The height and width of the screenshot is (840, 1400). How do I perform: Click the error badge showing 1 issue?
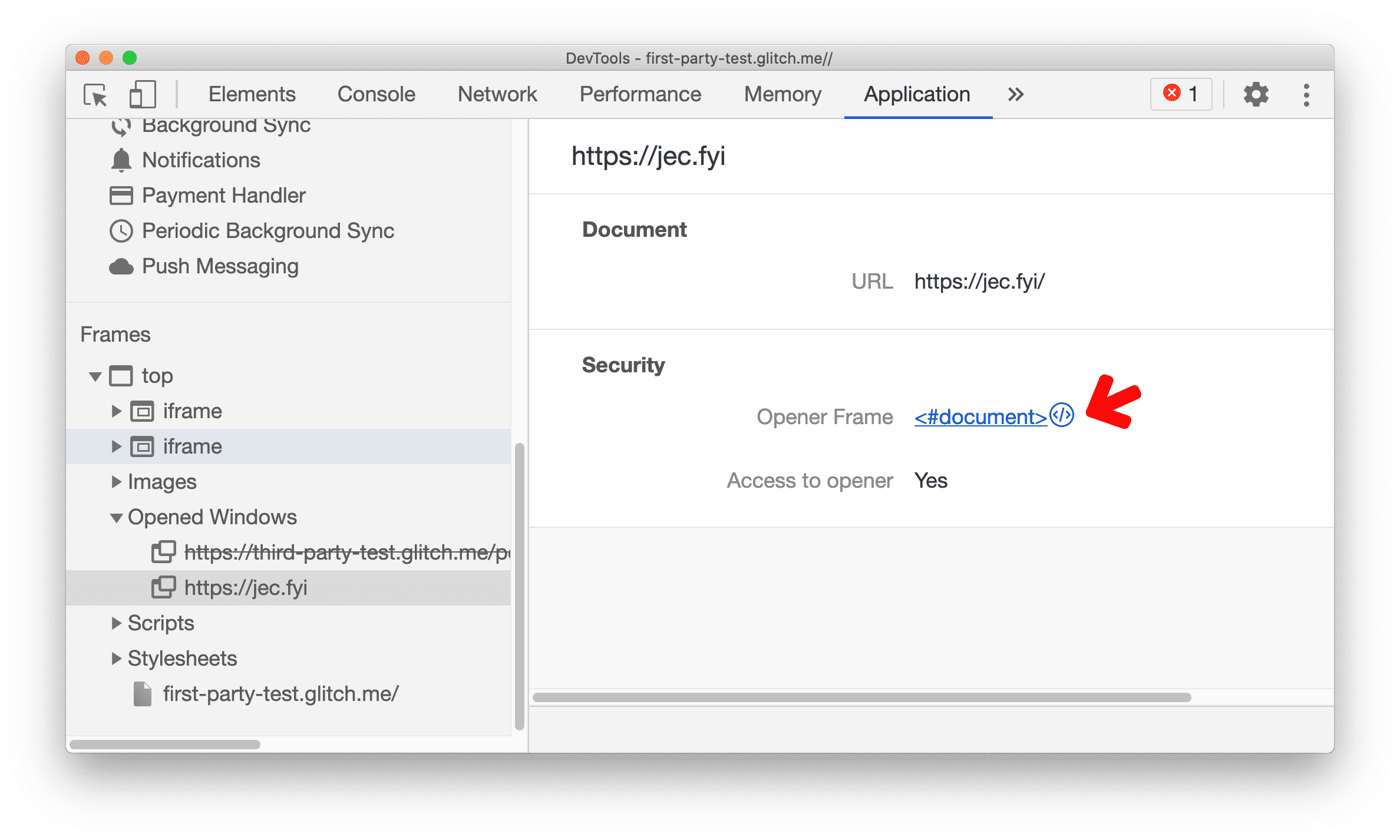pyautogui.click(x=1184, y=94)
